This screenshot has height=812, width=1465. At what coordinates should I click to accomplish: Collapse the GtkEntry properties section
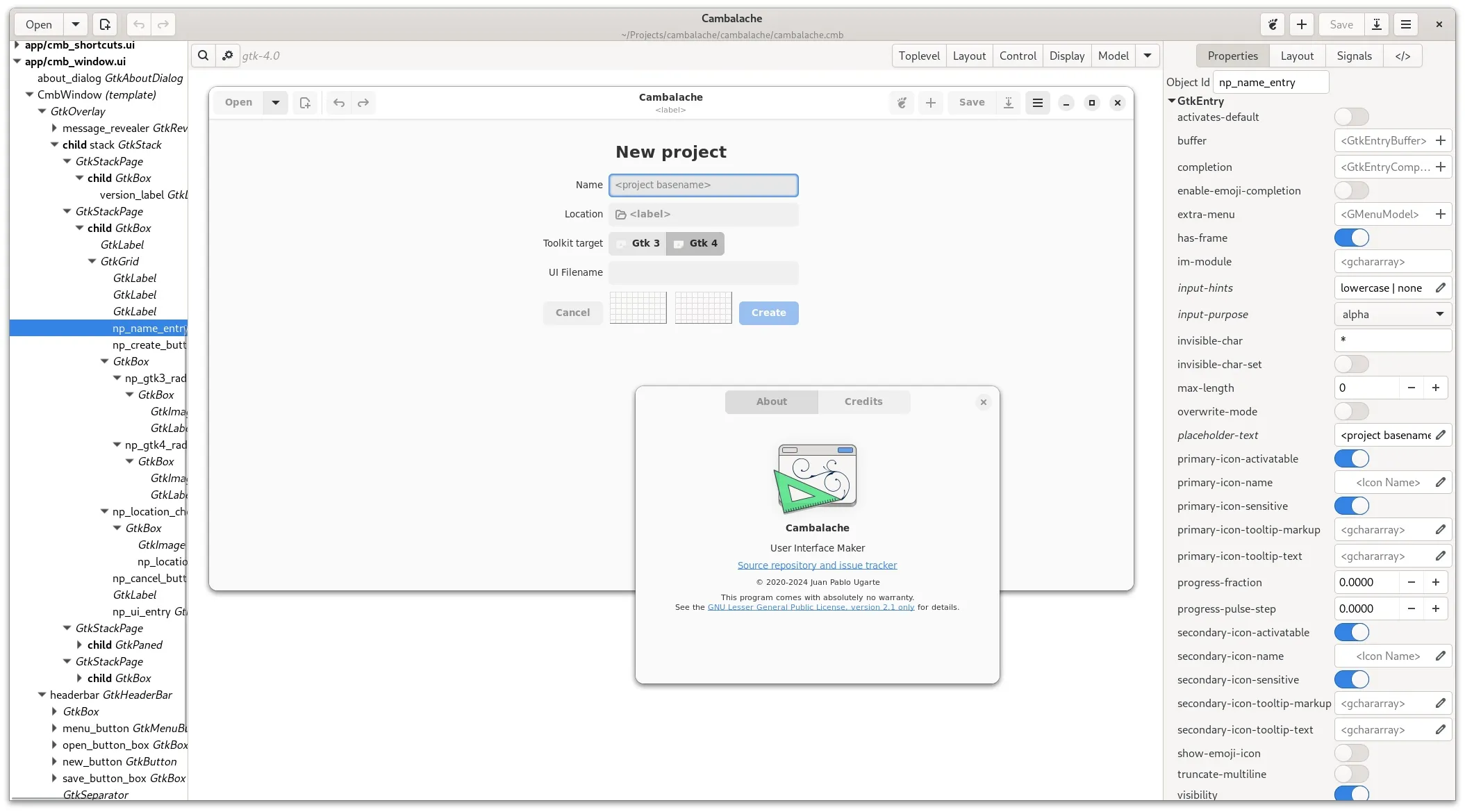1172,101
